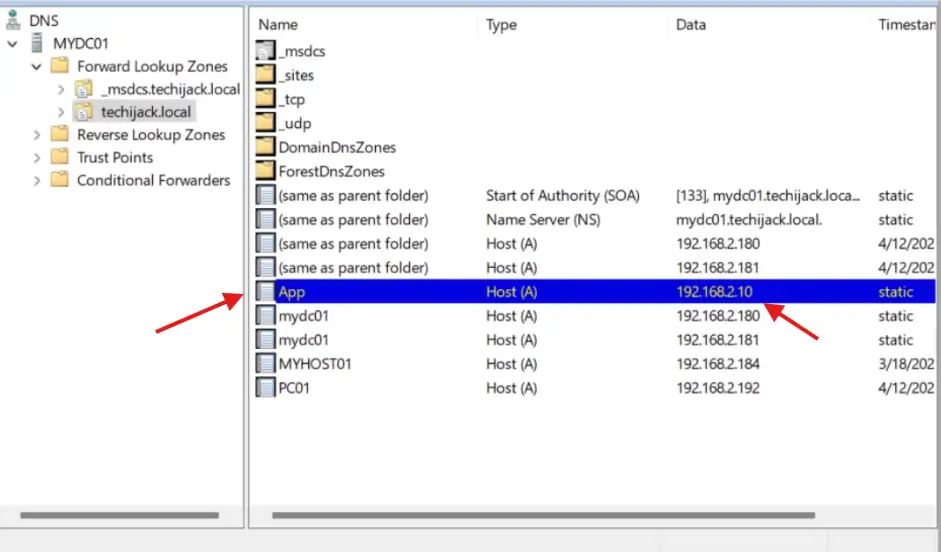Click the MYHOST01 record icon

tap(265, 364)
